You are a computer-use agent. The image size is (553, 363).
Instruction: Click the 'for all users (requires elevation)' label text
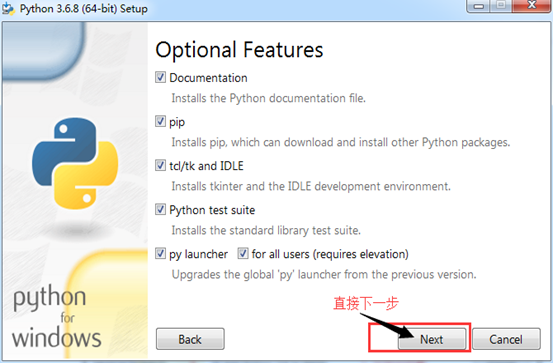coord(330,254)
